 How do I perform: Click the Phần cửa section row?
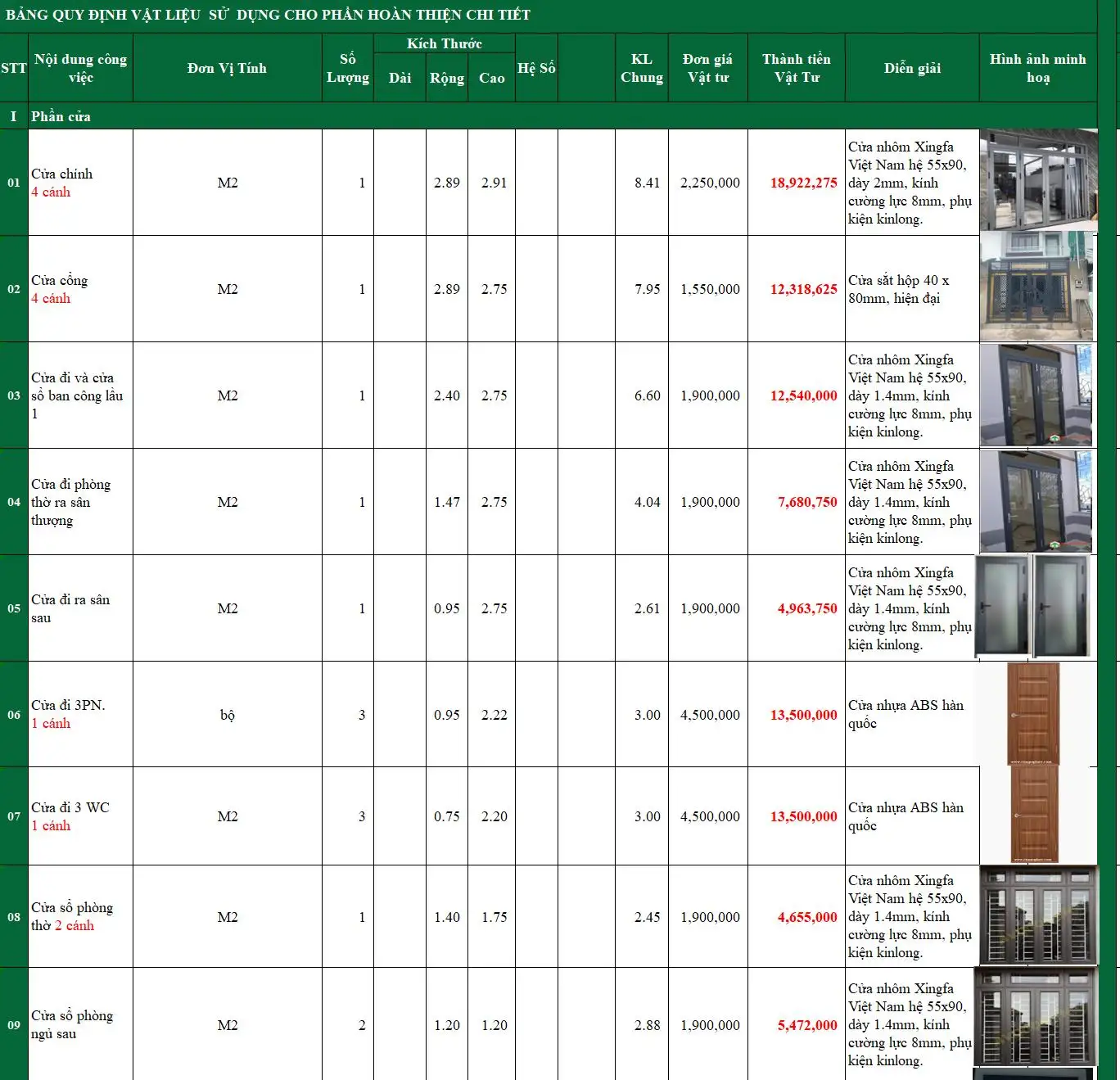coord(61,116)
